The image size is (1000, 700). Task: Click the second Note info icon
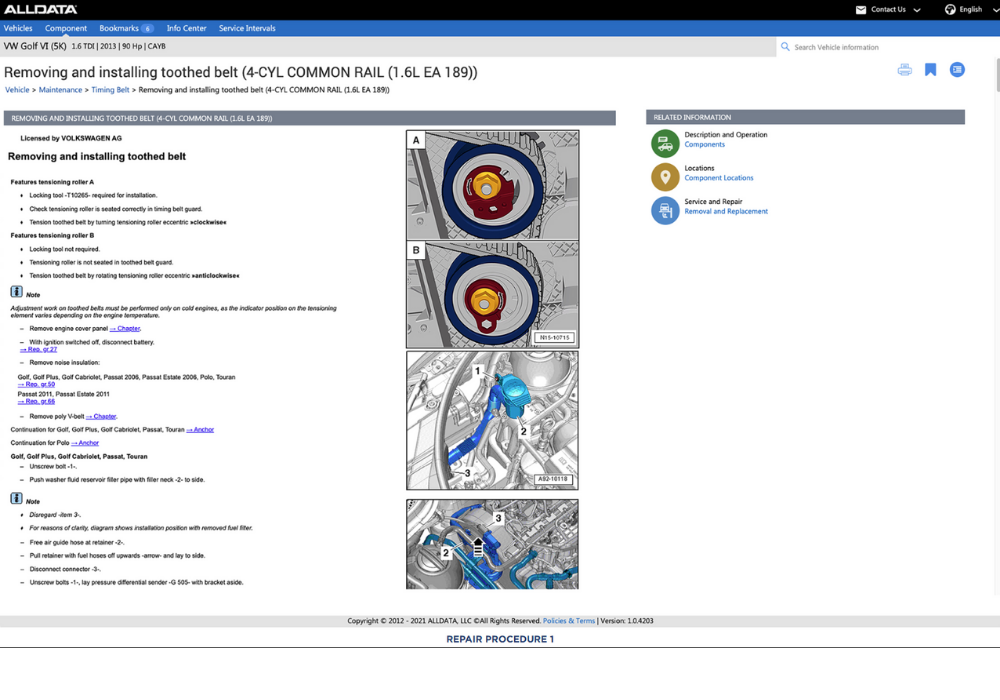(17, 499)
